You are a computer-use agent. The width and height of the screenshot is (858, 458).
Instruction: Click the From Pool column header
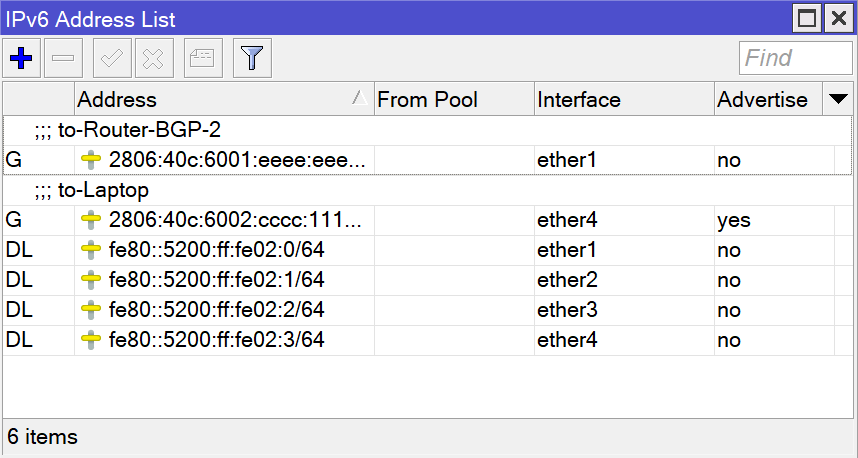pos(453,99)
